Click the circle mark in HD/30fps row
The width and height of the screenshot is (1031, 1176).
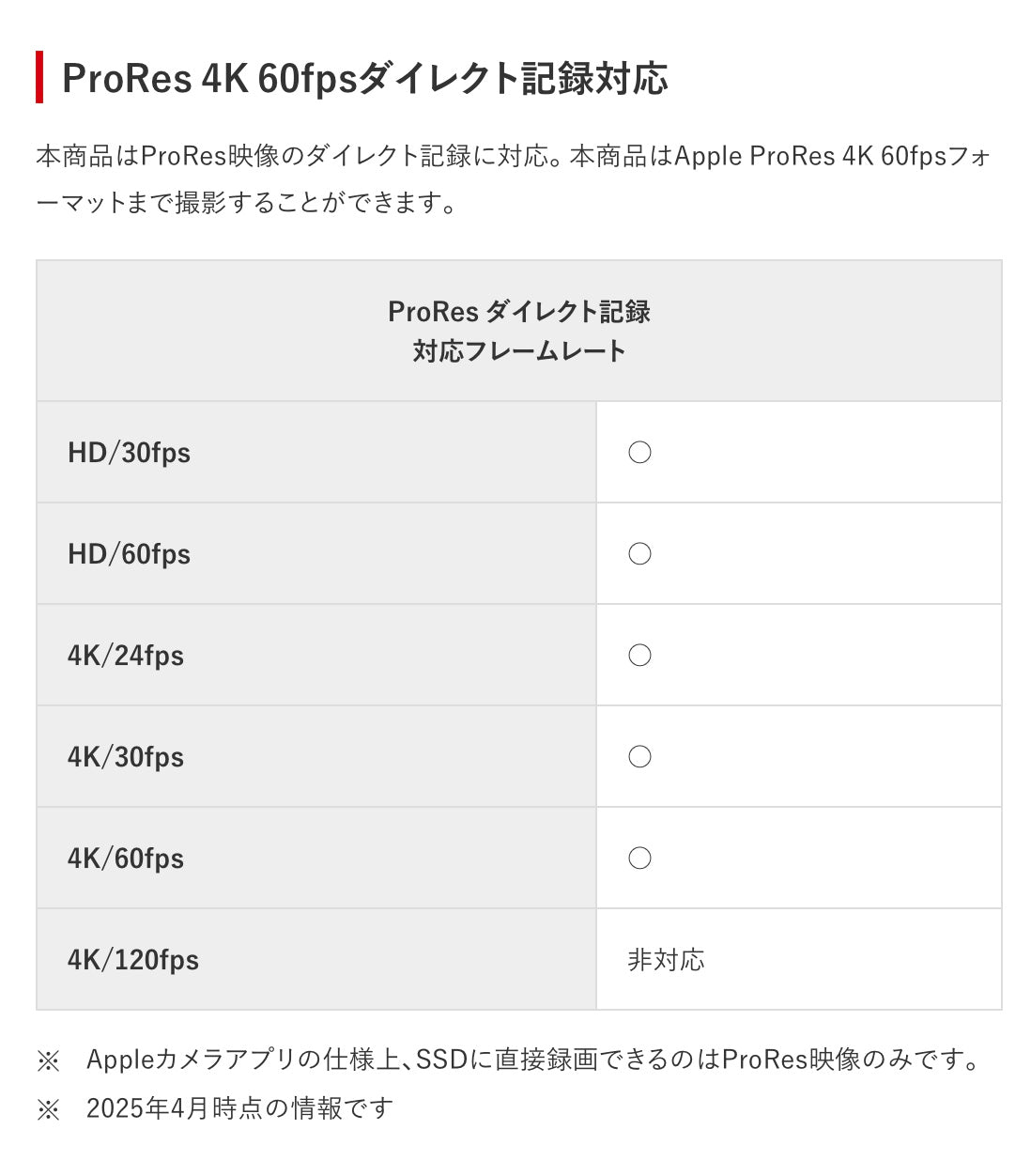coord(639,453)
